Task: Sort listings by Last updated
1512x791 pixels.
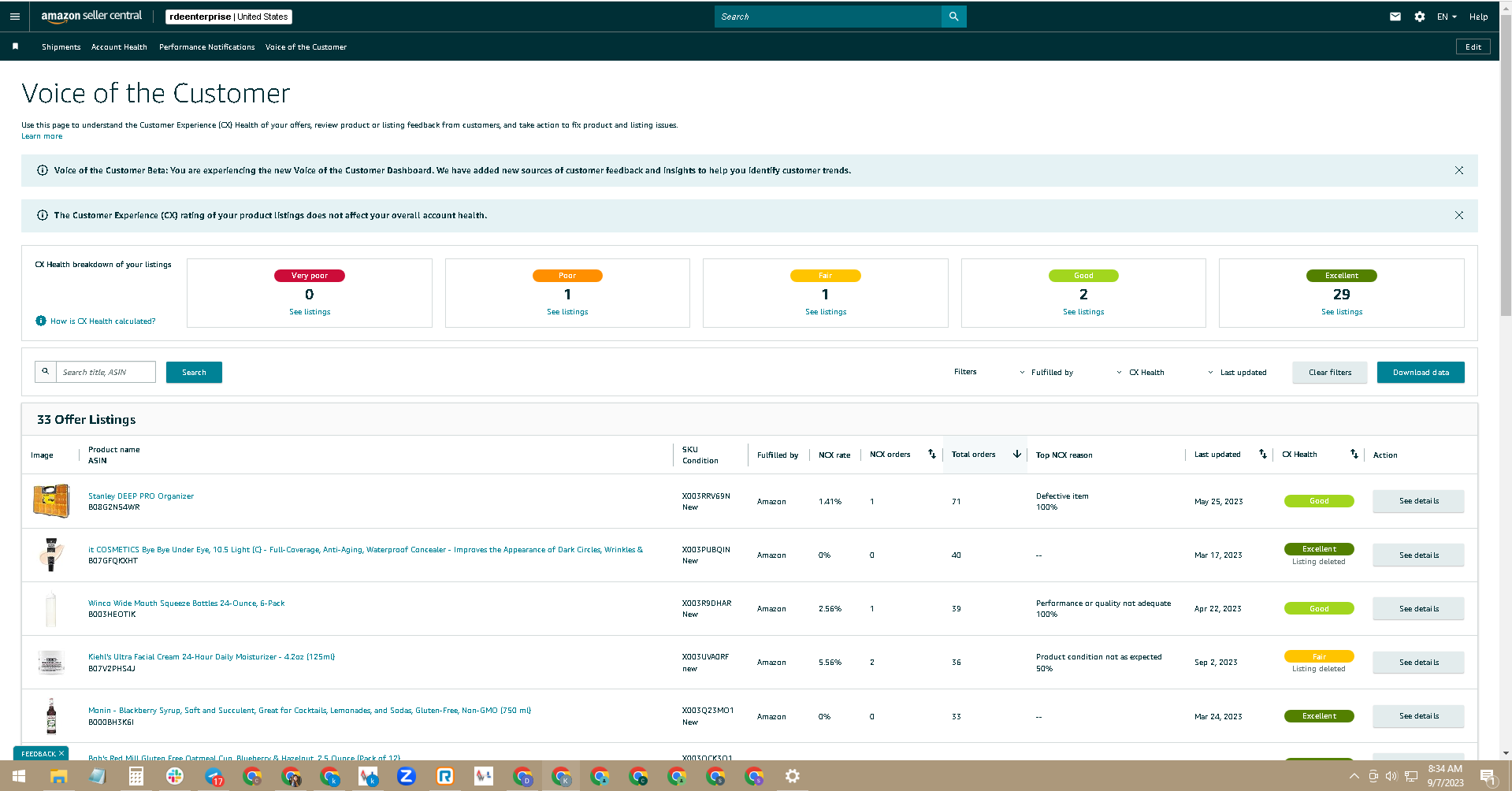Action: click(x=1263, y=454)
